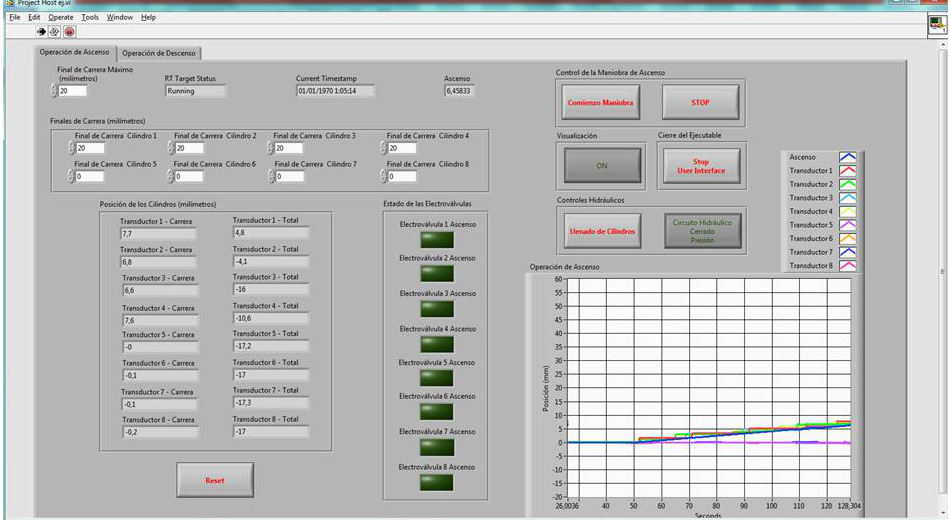Click inside the Operación de Ascenso graph
Image resolution: width=950 pixels, height=530 pixels.
point(709,388)
